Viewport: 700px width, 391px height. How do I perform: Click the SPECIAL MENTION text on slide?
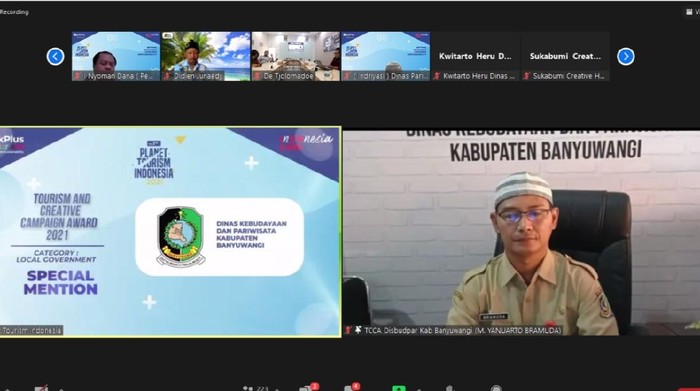point(61,283)
